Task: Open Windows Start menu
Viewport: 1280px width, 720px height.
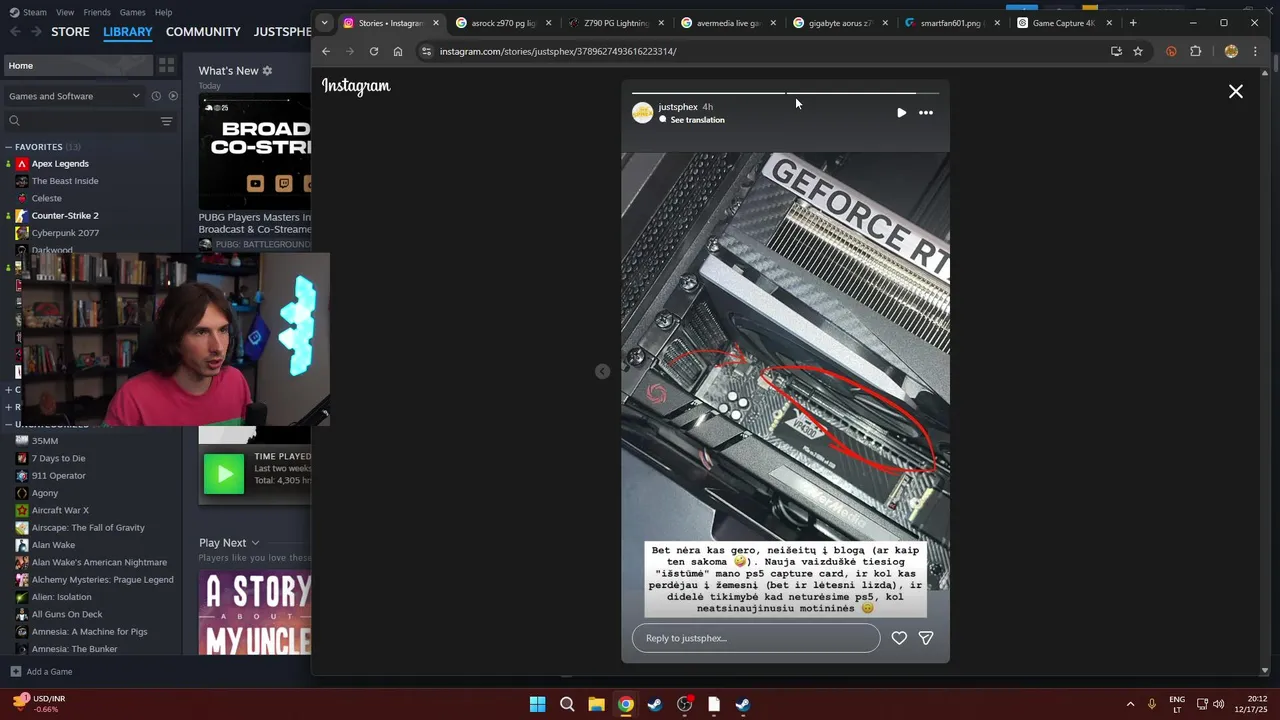Action: coord(538,704)
